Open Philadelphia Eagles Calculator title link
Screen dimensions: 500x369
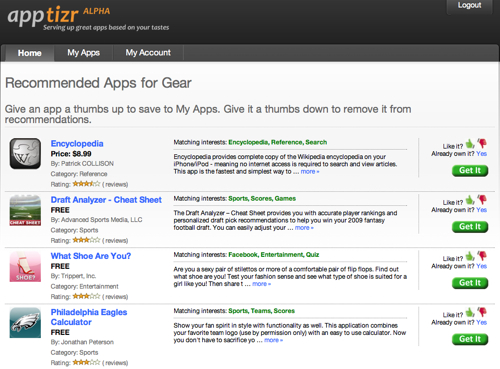[x=89, y=317]
